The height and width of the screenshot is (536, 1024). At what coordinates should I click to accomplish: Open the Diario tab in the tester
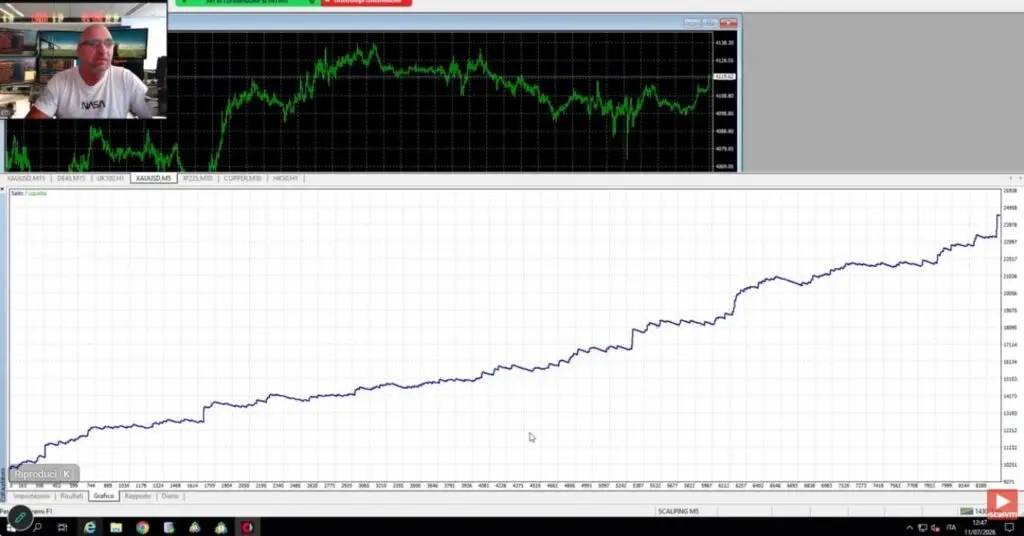(170, 496)
